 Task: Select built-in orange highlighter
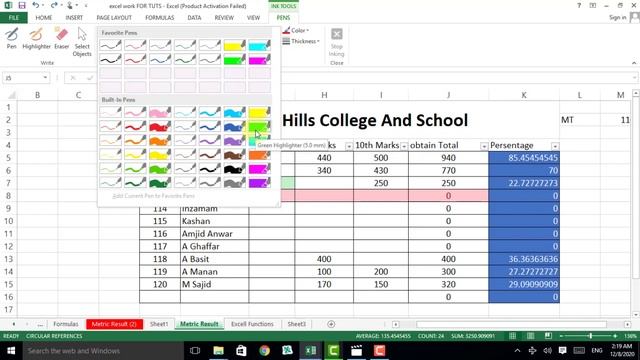[260, 155]
